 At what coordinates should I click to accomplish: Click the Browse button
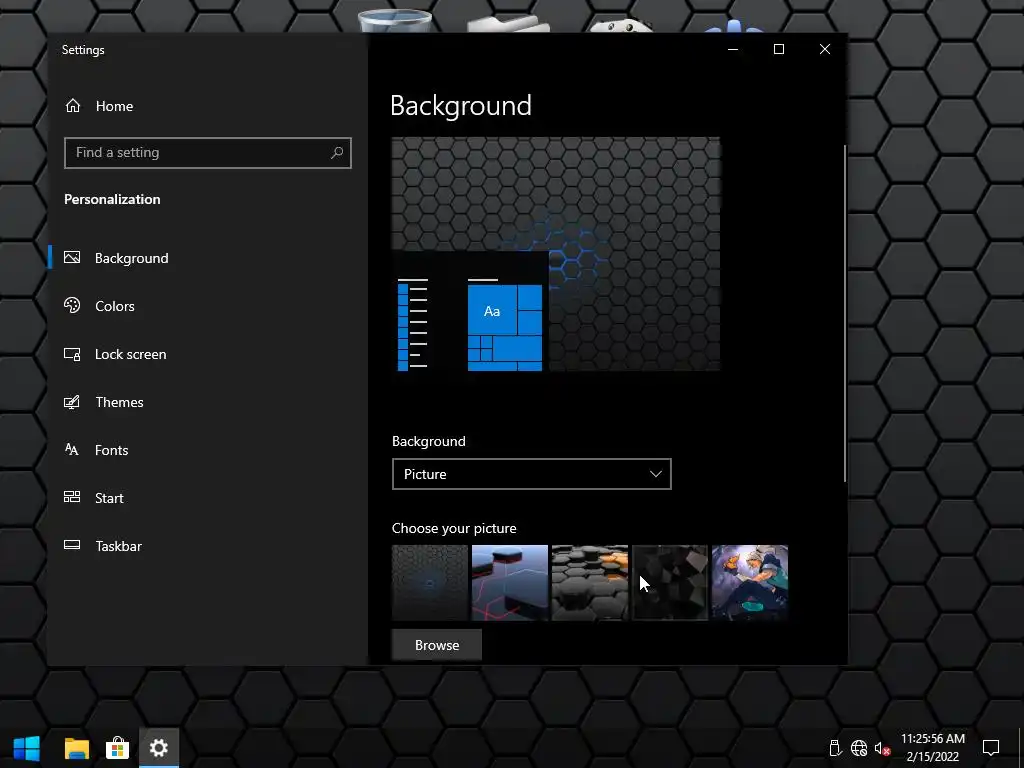[x=437, y=645]
